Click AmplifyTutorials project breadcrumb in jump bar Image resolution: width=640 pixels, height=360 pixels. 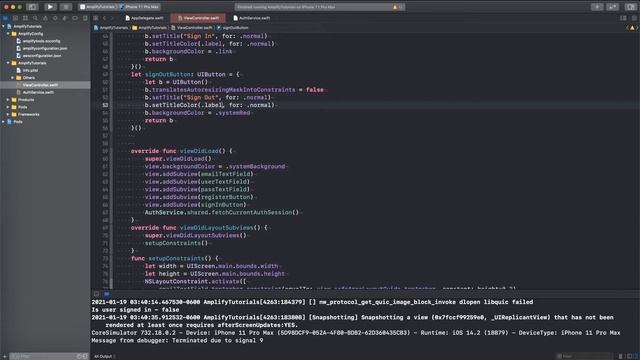click(x=111, y=28)
